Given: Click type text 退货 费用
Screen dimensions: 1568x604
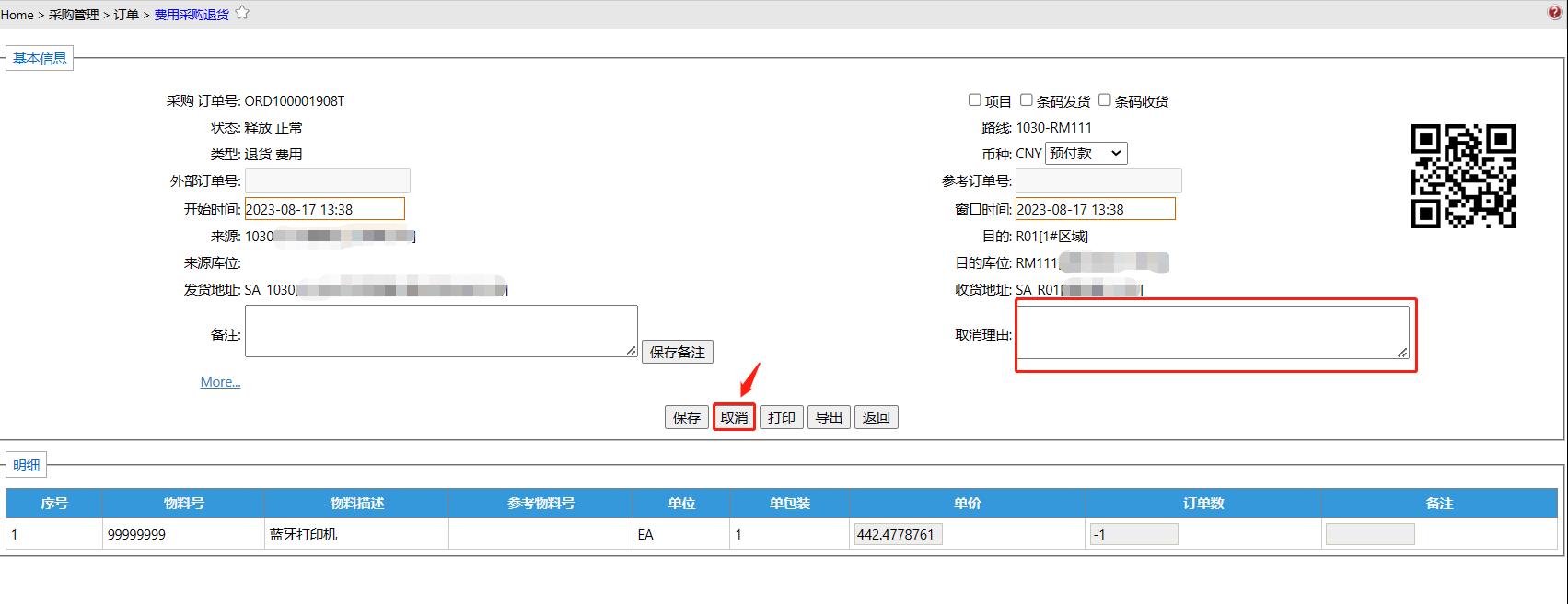Looking at the screenshot, I should point(273,155).
